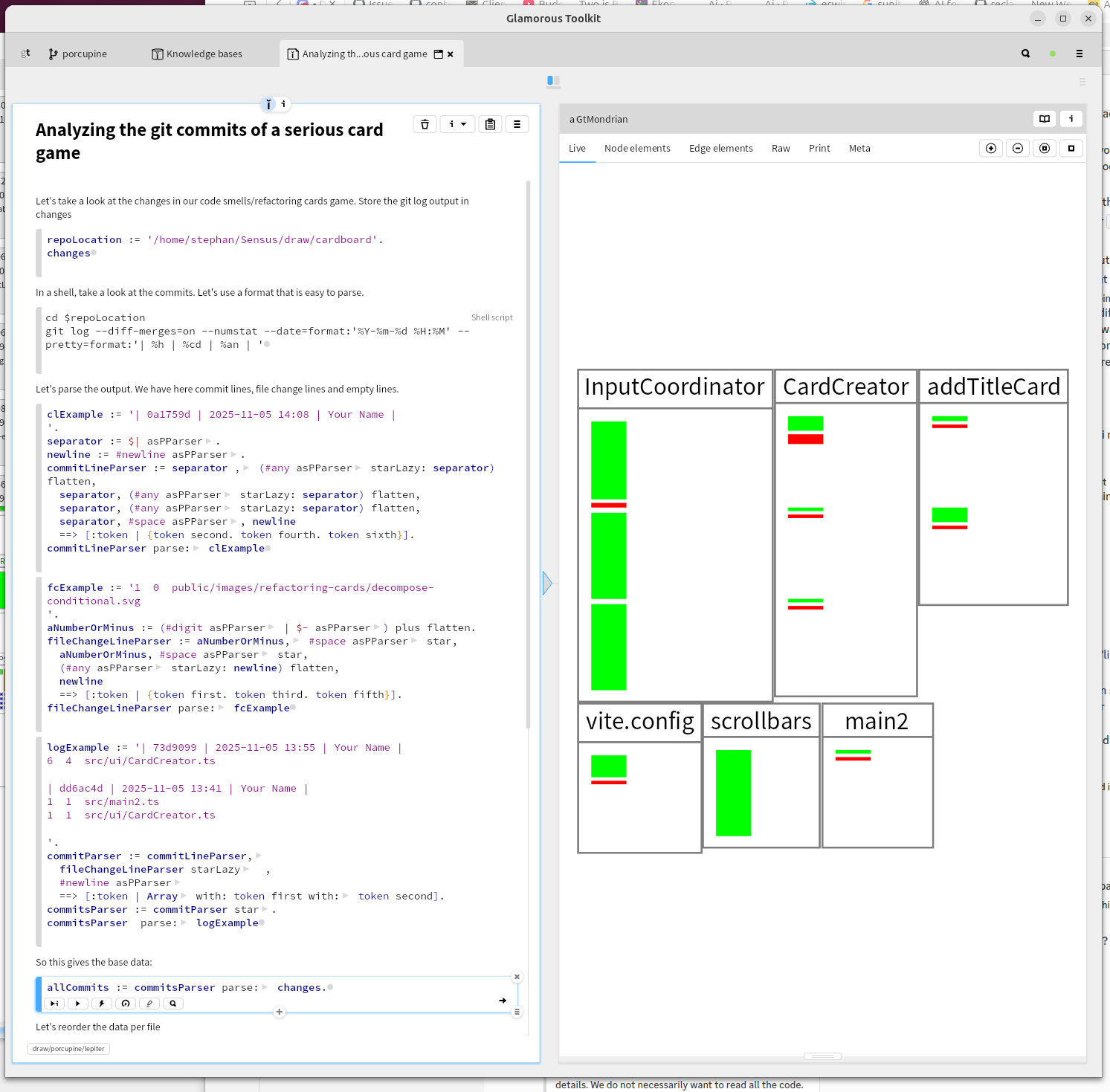The image size is (1110, 1092).
Task: Open the hamburger menu in the page header
Action: (x=517, y=124)
